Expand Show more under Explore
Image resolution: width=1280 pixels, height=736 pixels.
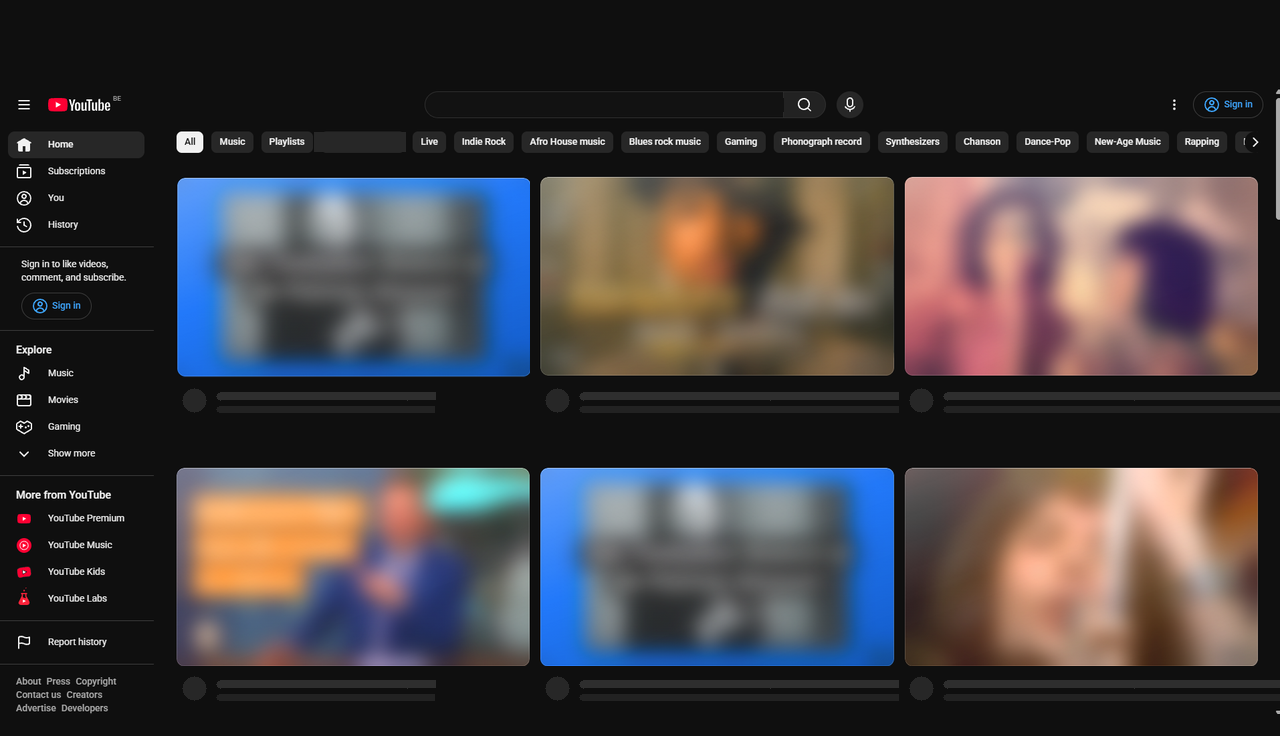tap(76, 453)
